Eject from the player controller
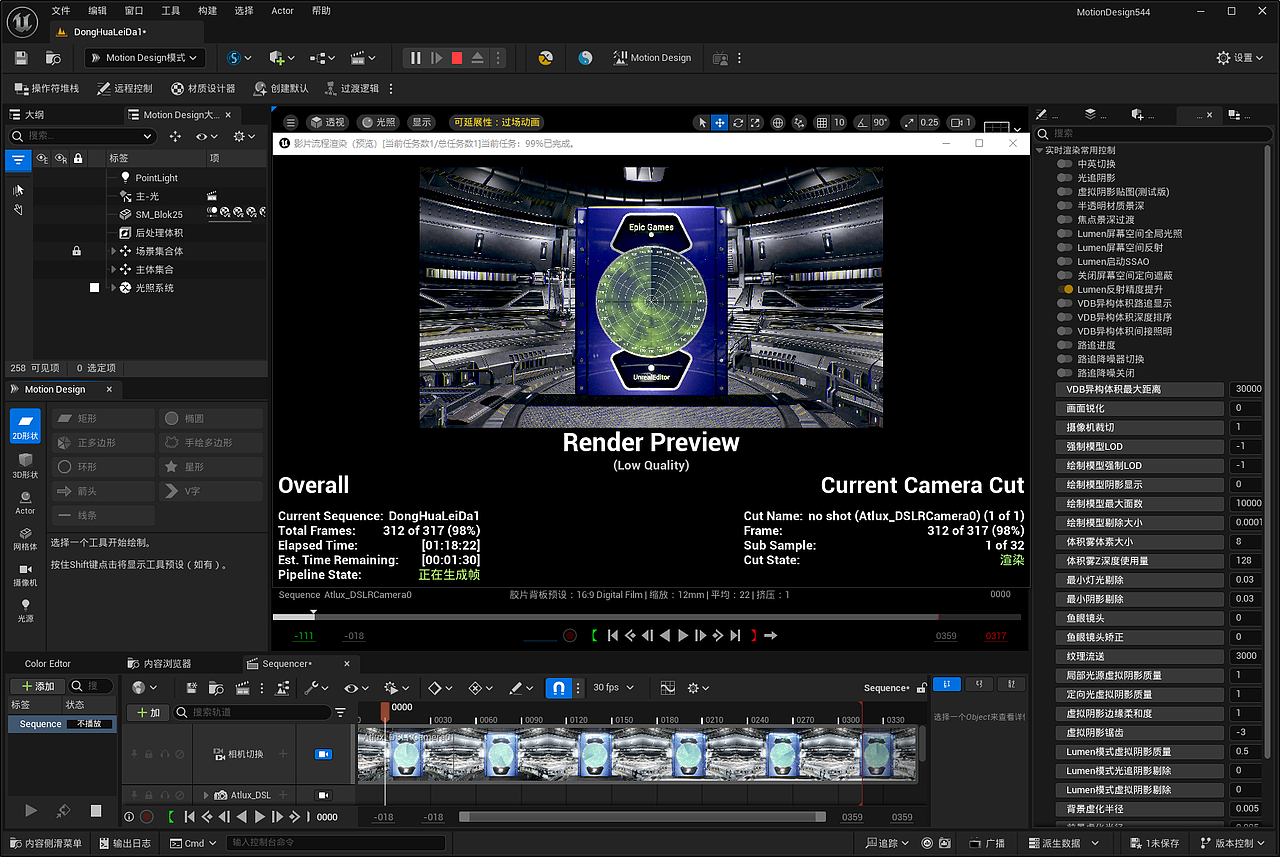Image resolution: width=1280 pixels, height=857 pixels. pos(478,58)
